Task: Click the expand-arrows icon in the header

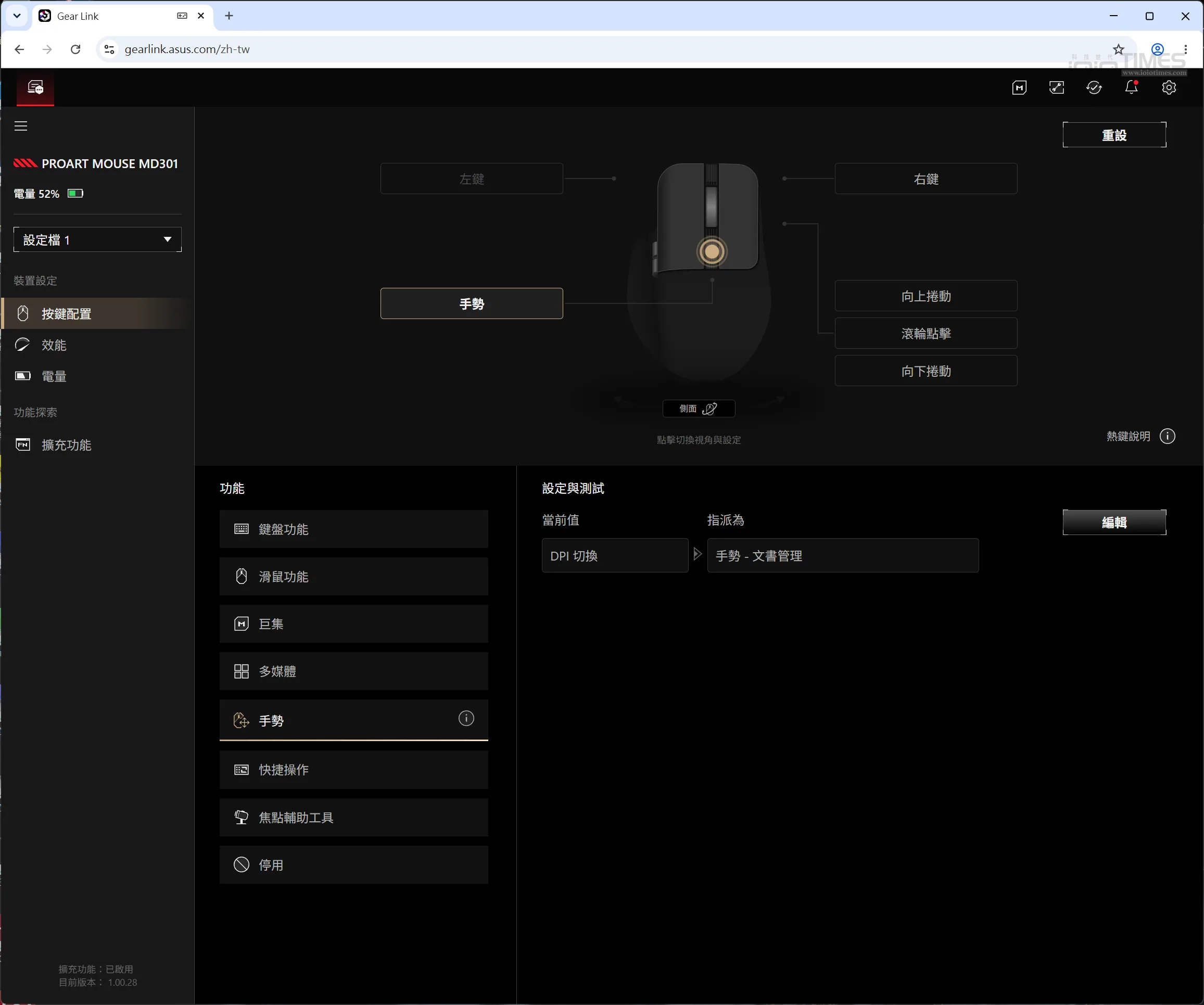Action: pyautogui.click(x=1057, y=87)
